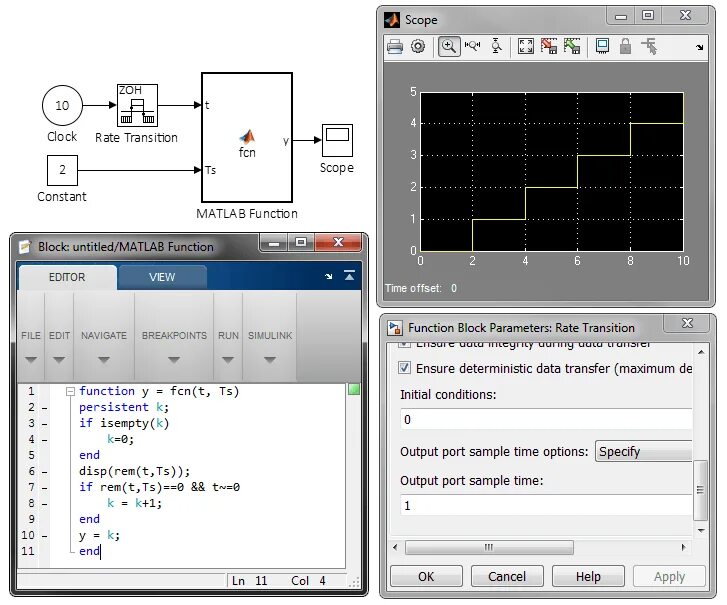Click the Print icon in Scope toolbar
The width and height of the screenshot is (727, 605).
coord(395,46)
